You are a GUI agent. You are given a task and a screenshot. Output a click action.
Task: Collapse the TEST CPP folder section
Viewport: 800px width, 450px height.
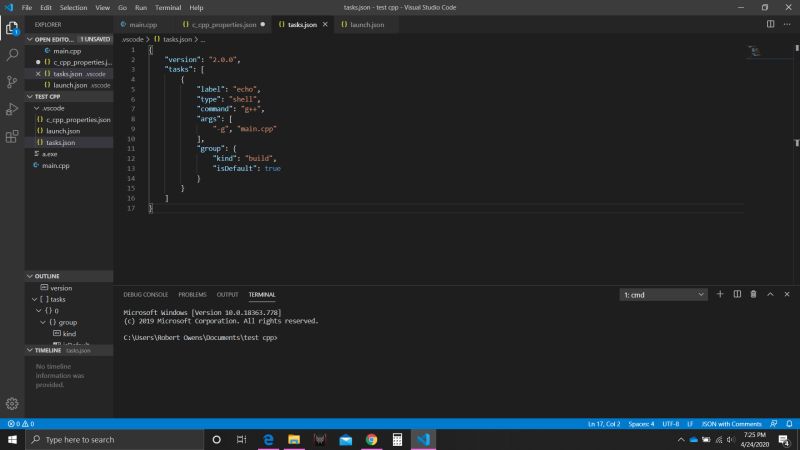click(x=30, y=96)
